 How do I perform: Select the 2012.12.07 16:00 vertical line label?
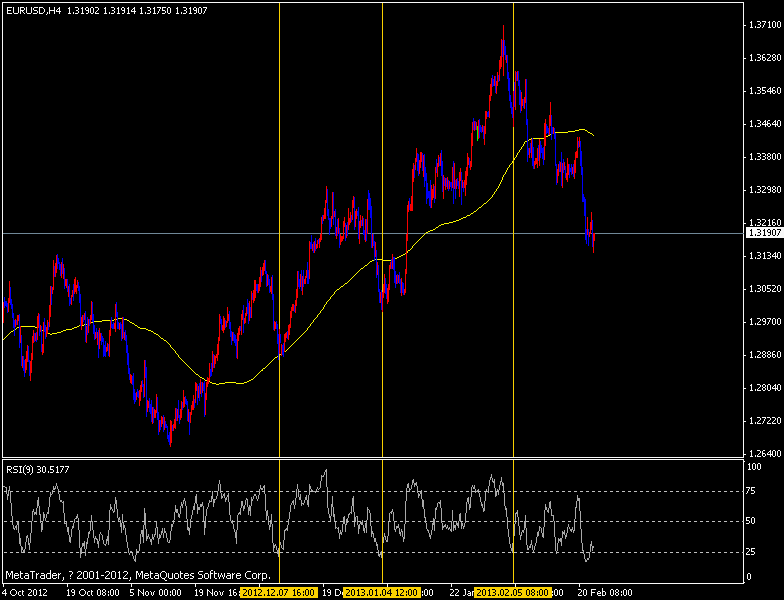(x=279, y=593)
